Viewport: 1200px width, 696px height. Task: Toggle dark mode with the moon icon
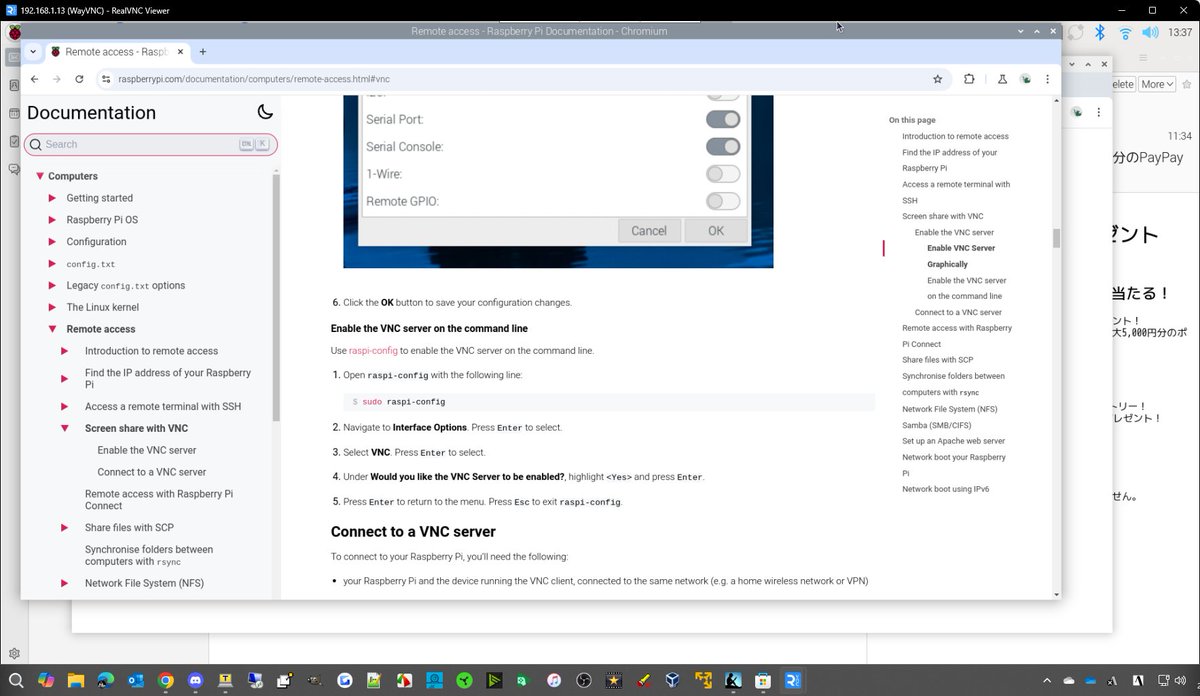point(265,112)
